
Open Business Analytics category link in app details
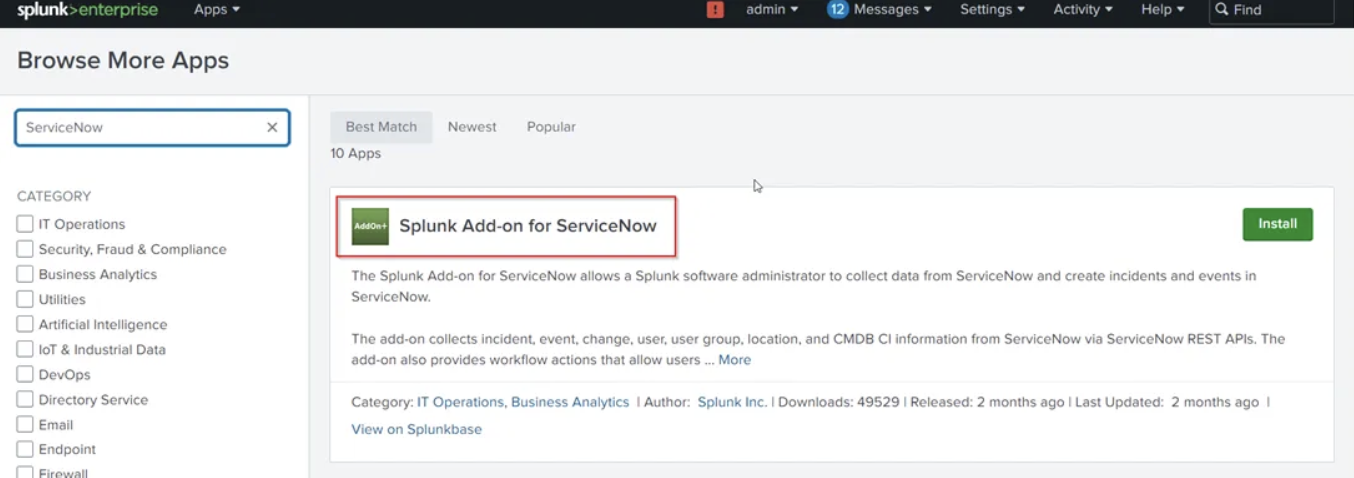tap(570, 402)
